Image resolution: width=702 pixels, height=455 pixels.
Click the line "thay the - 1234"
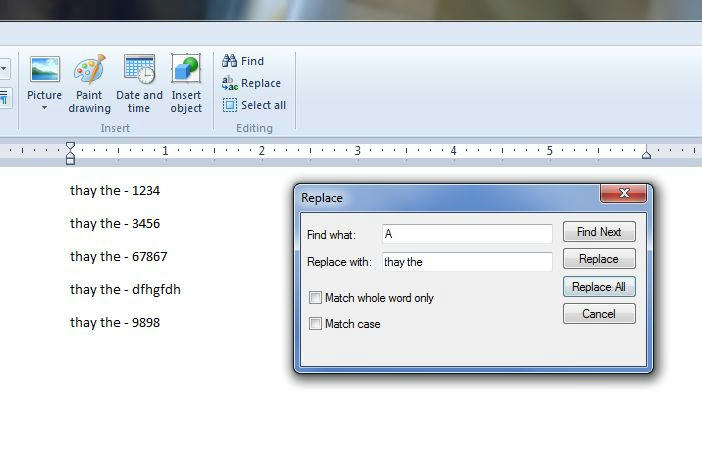pyautogui.click(x=115, y=191)
